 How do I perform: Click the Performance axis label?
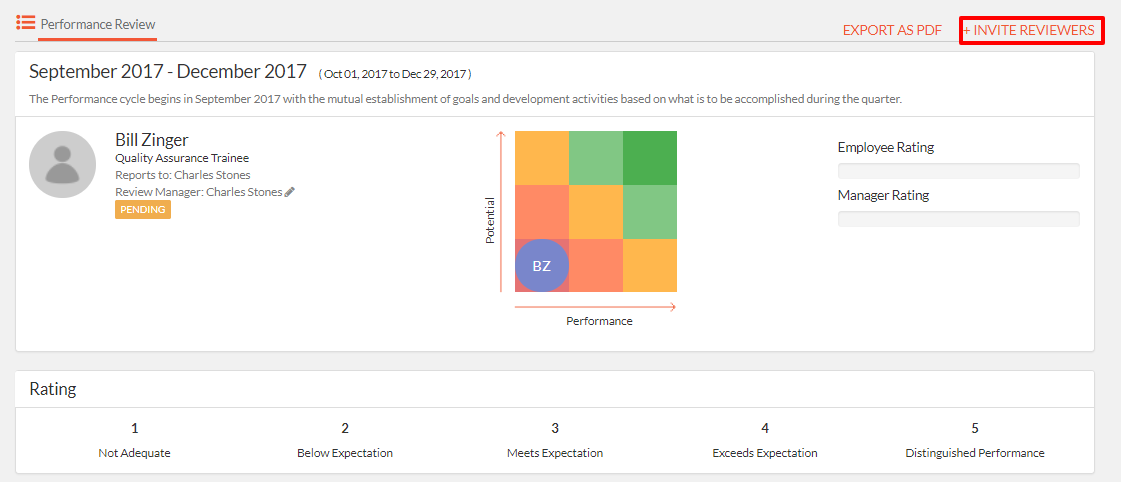tap(599, 321)
